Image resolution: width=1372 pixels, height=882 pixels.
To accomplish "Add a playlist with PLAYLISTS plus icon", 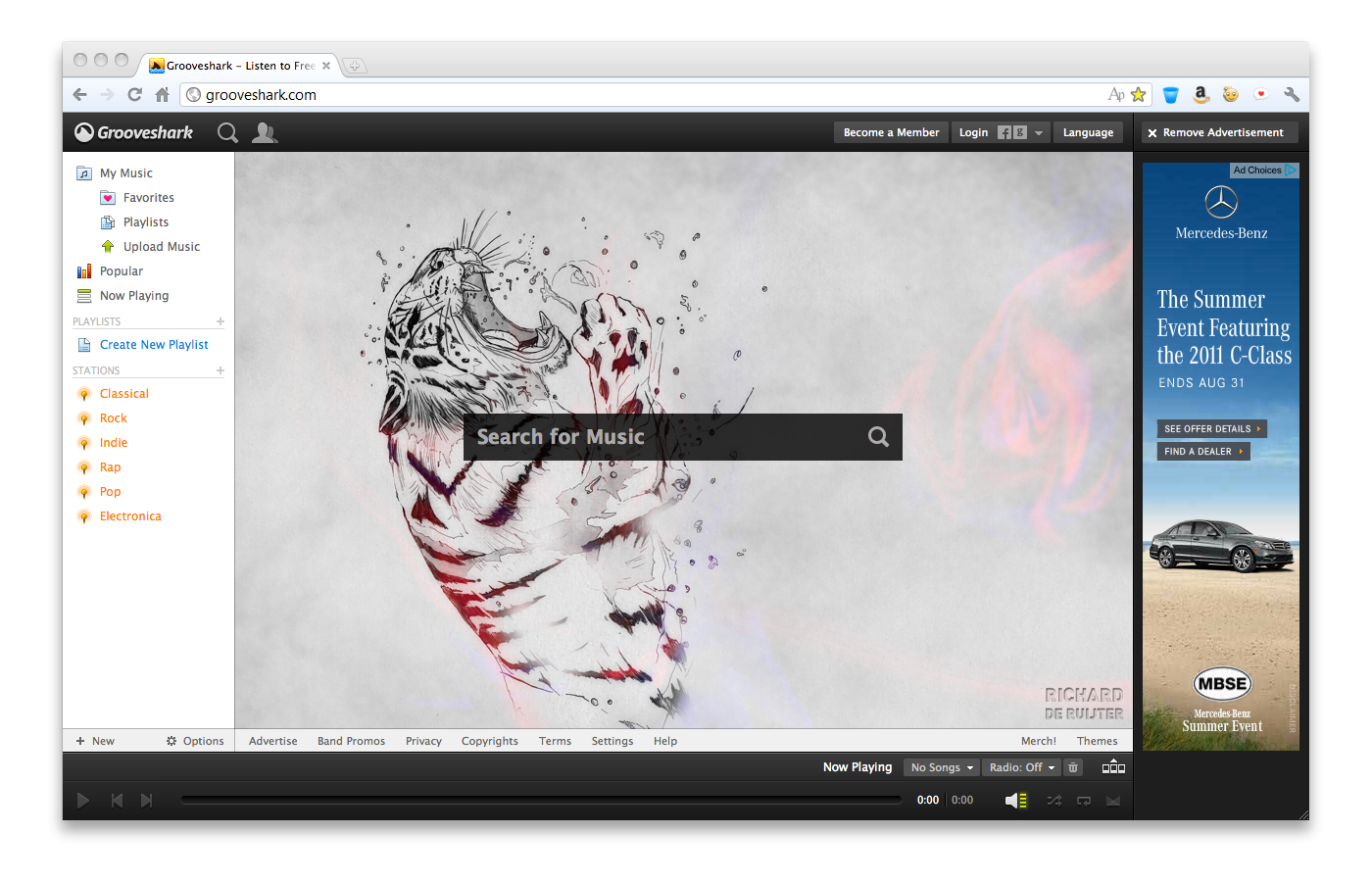I will pyautogui.click(x=220, y=321).
